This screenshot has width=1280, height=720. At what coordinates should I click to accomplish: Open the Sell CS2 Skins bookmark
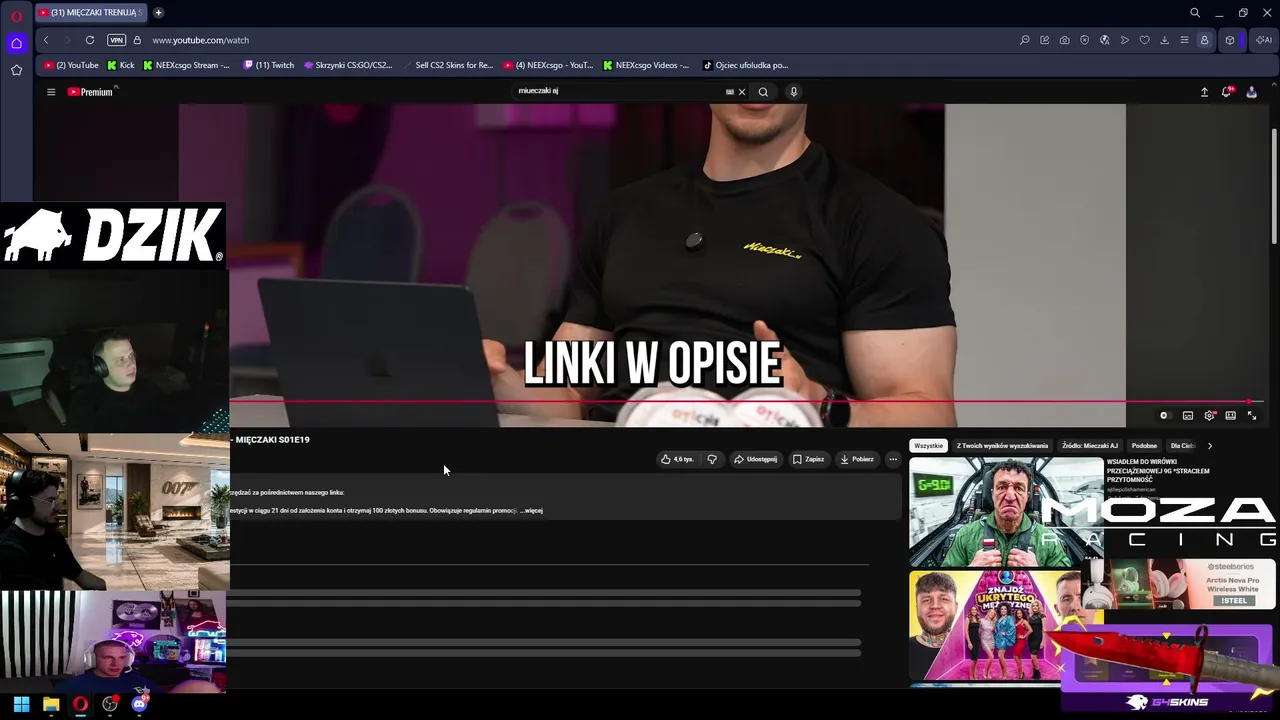click(449, 65)
